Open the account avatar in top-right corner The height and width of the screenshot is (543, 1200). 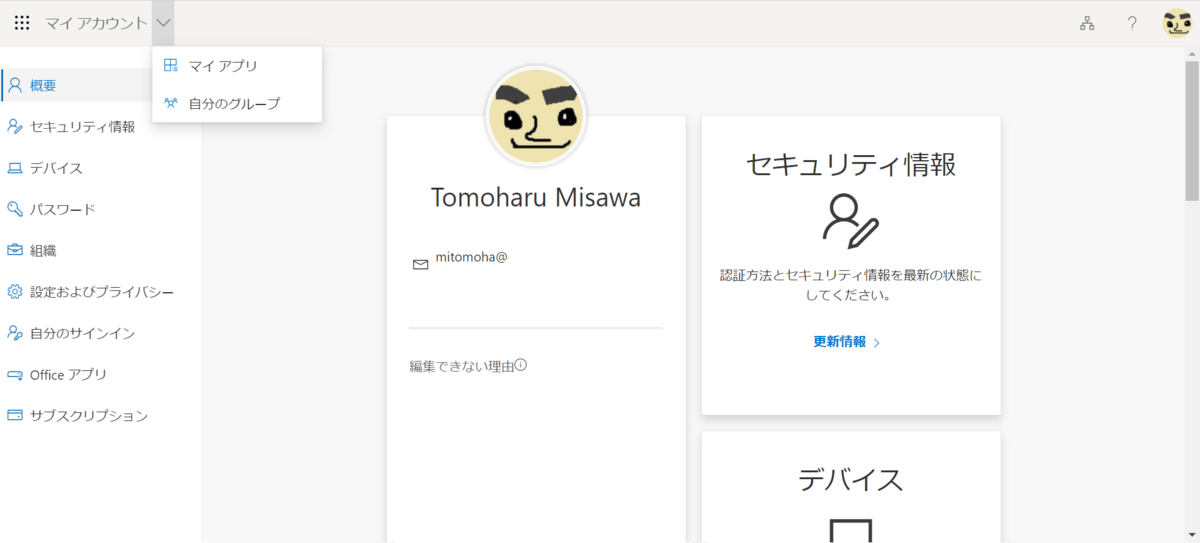pos(1177,23)
